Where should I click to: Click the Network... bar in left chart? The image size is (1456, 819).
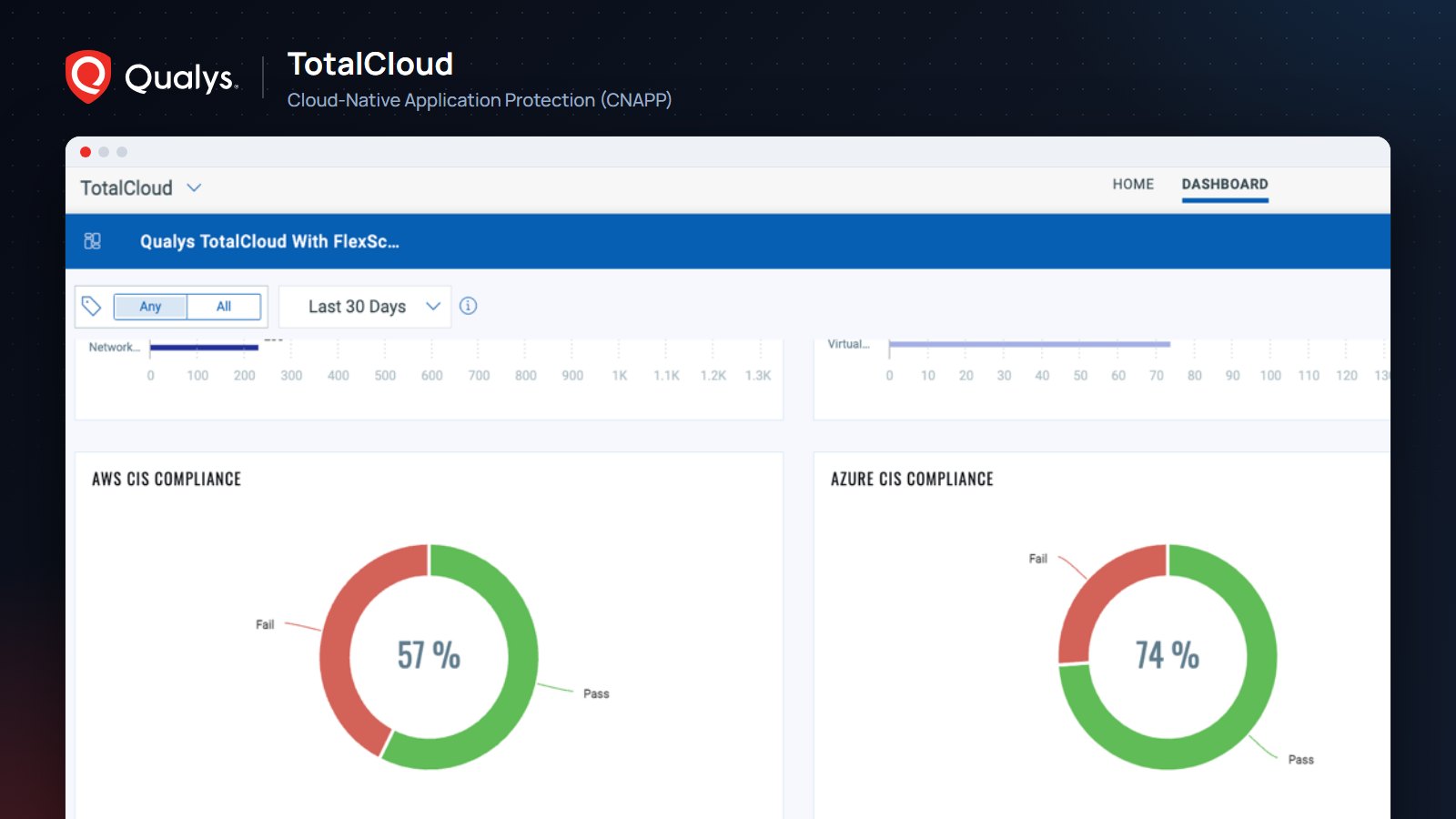204,347
